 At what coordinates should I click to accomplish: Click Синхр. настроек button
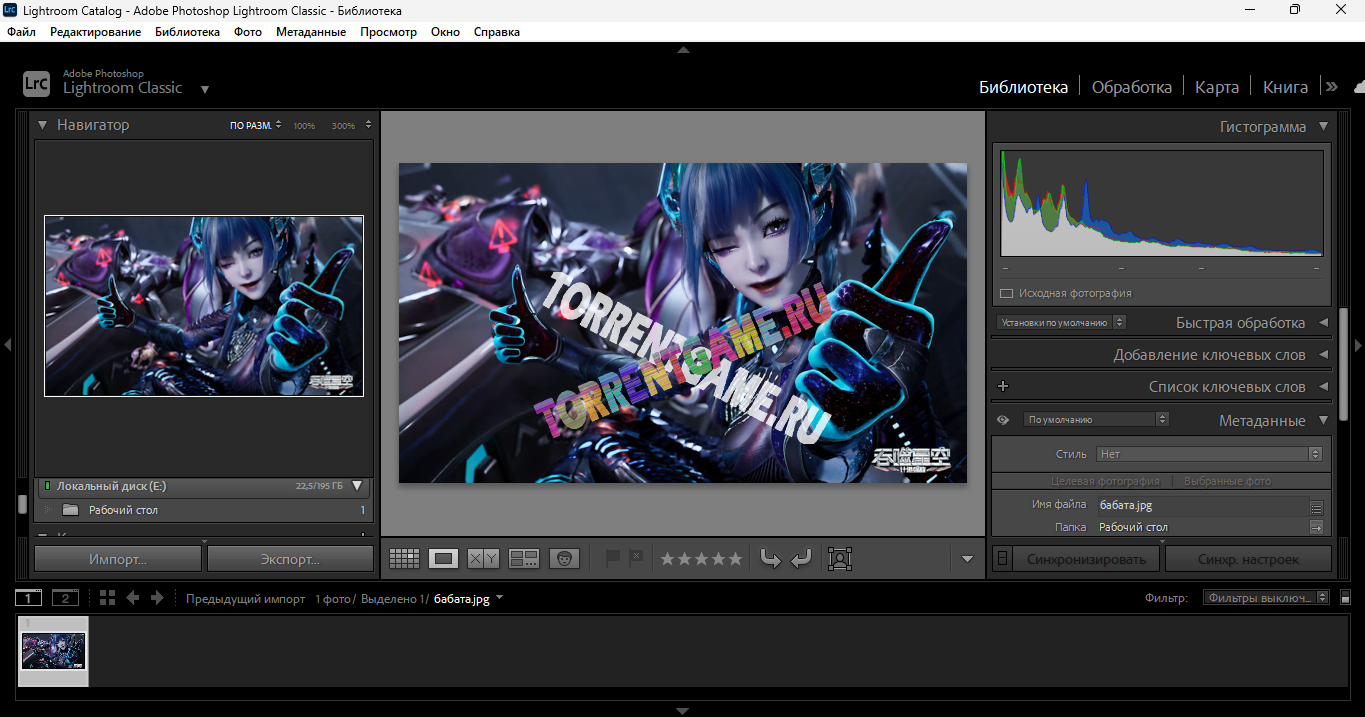(1248, 559)
